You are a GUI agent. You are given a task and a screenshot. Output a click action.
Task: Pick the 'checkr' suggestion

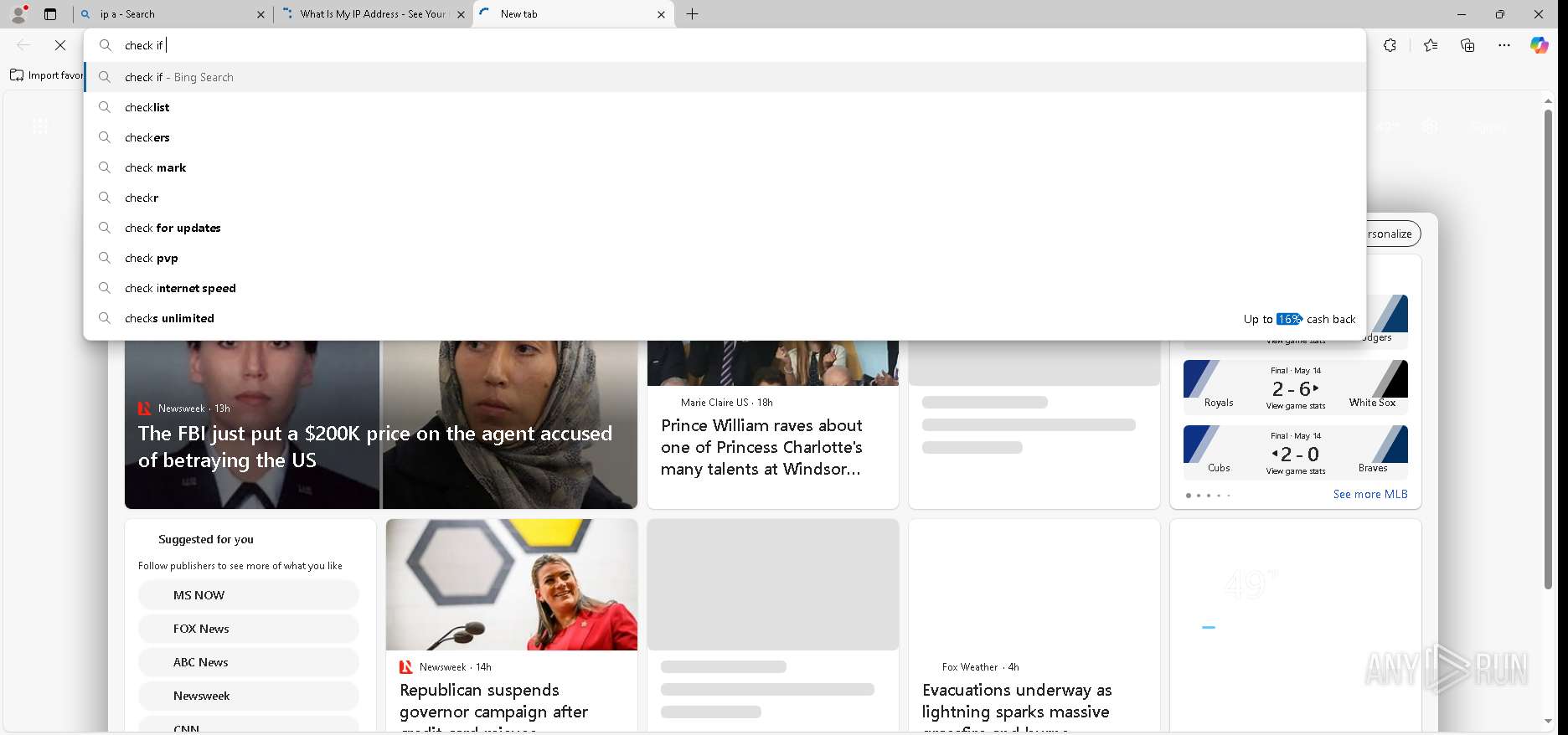tap(725, 198)
